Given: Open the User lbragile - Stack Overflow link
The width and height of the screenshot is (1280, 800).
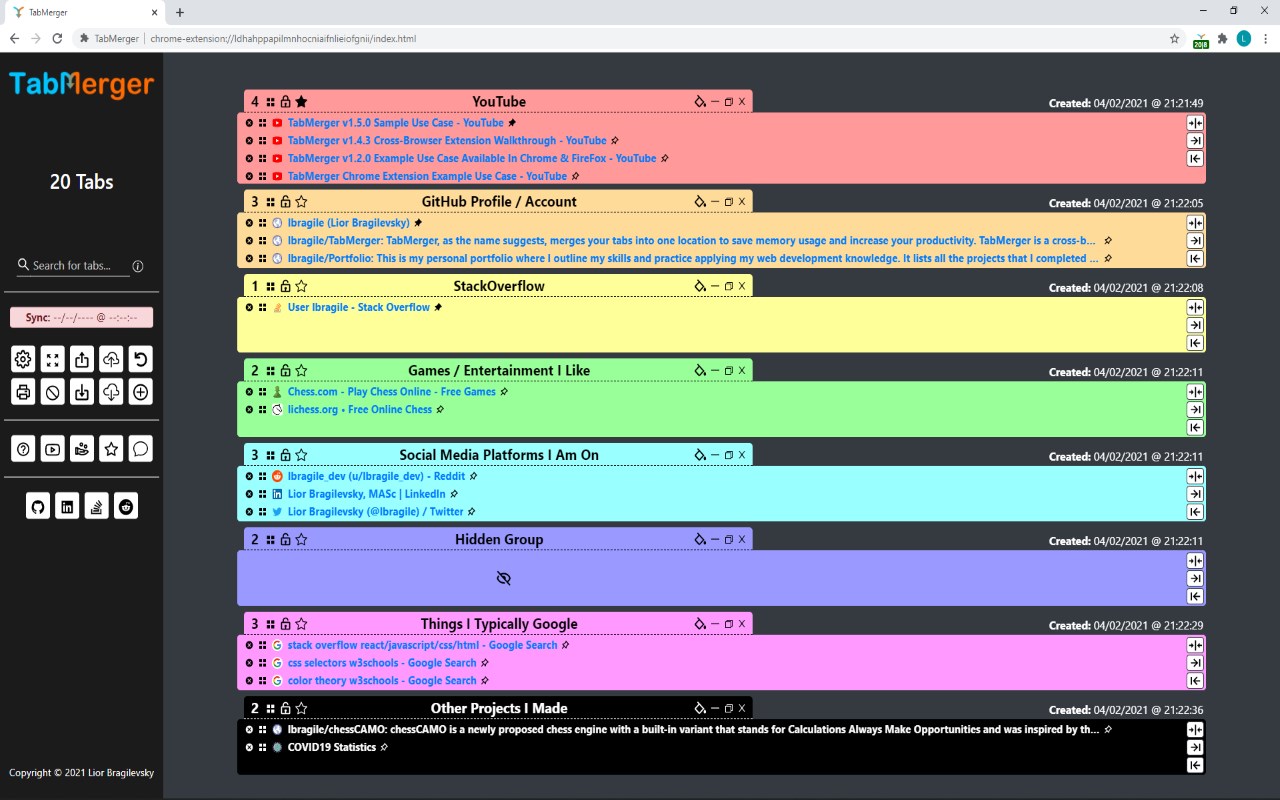Looking at the screenshot, I should [359, 307].
